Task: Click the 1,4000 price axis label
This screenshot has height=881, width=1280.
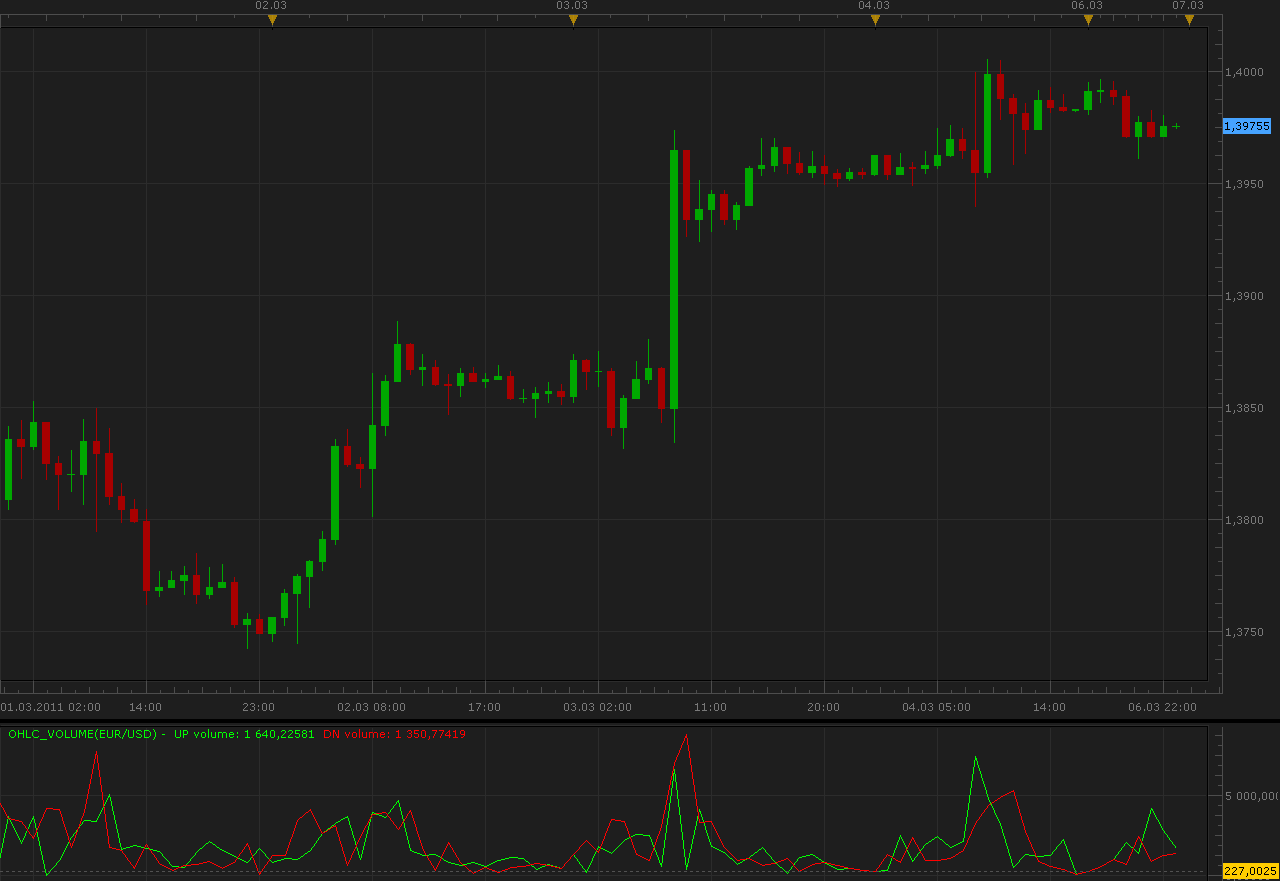Action: [1245, 72]
